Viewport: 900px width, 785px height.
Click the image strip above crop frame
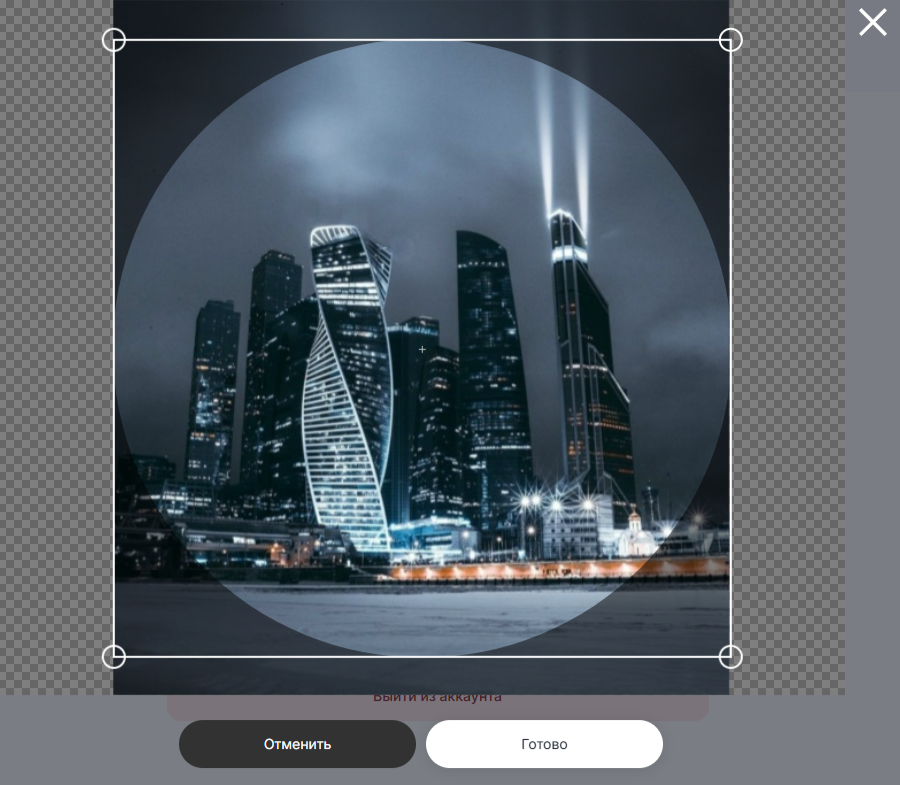pos(422,18)
